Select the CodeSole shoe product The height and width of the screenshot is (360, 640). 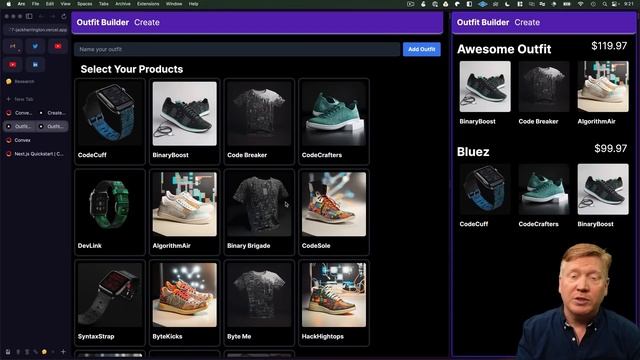tap(334, 212)
